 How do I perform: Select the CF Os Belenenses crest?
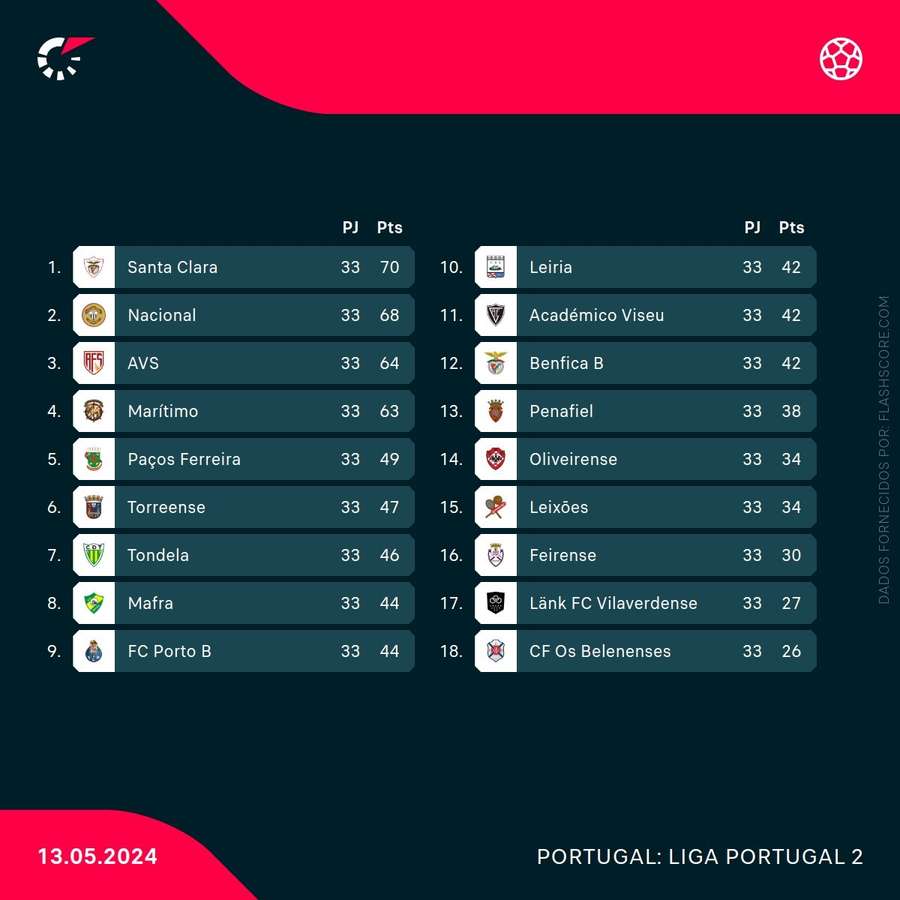496,651
